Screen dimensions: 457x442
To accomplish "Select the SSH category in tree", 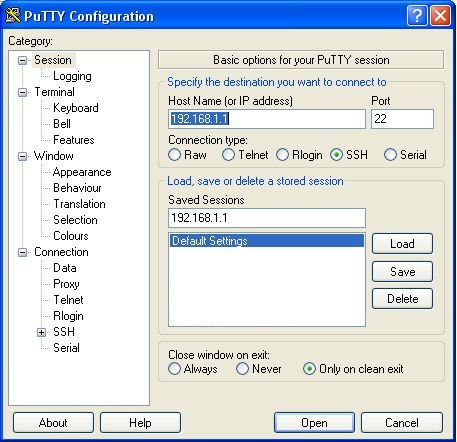I will [x=64, y=332].
